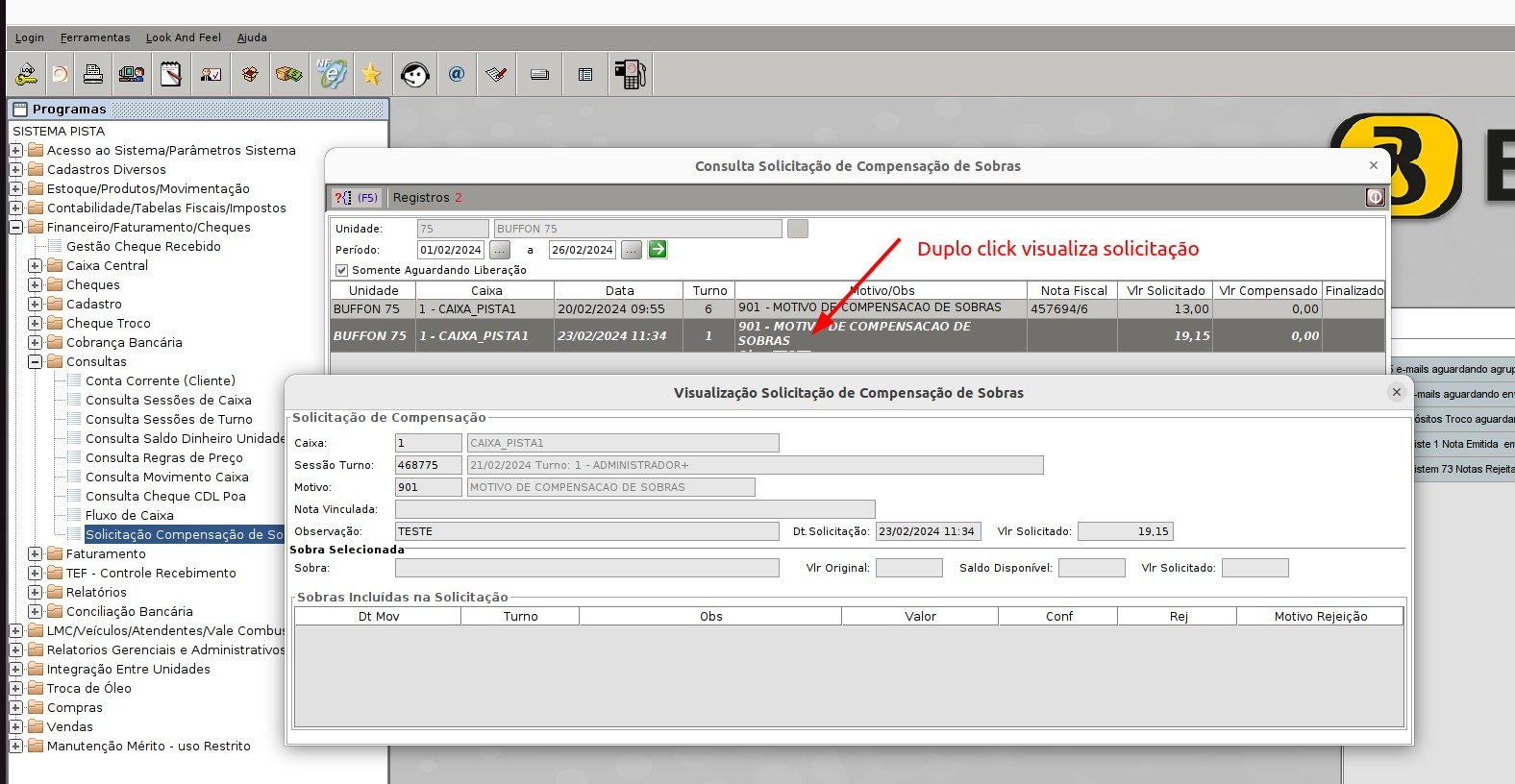
Task: Uncheck Somente Aguardando Liberação checkbox
Action: 341,270
